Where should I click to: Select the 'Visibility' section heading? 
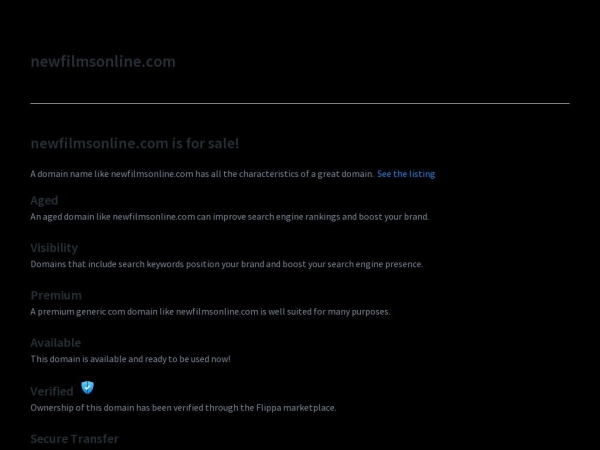[54, 248]
